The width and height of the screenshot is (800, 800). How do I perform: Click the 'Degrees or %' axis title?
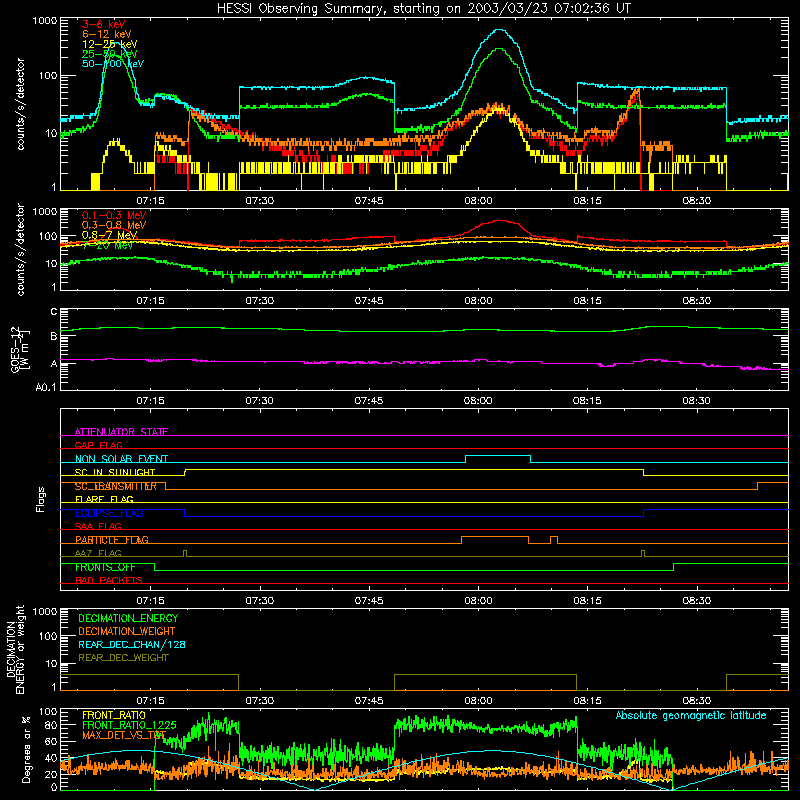tap(26, 749)
